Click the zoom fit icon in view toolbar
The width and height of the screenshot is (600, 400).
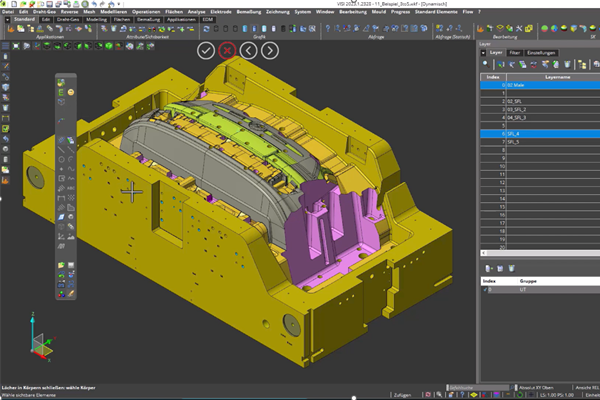(x=16, y=46)
